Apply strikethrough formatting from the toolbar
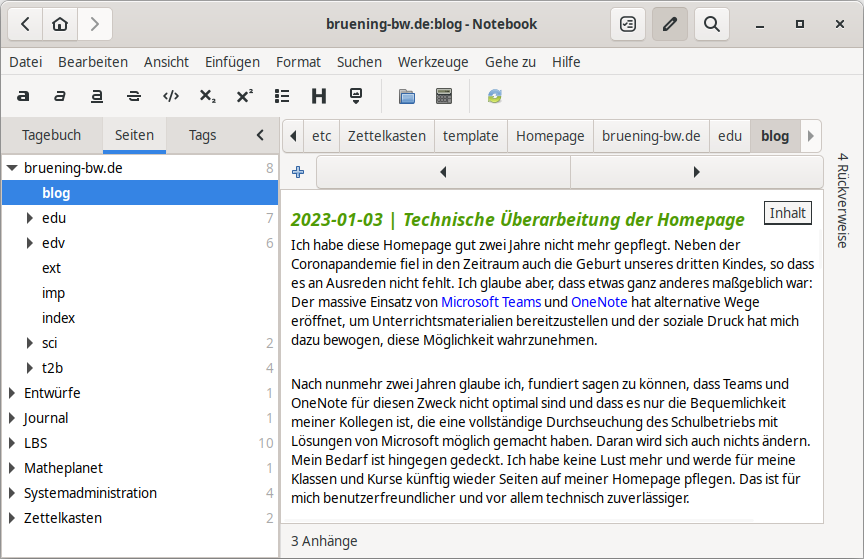The image size is (864, 559). [134, 97]
